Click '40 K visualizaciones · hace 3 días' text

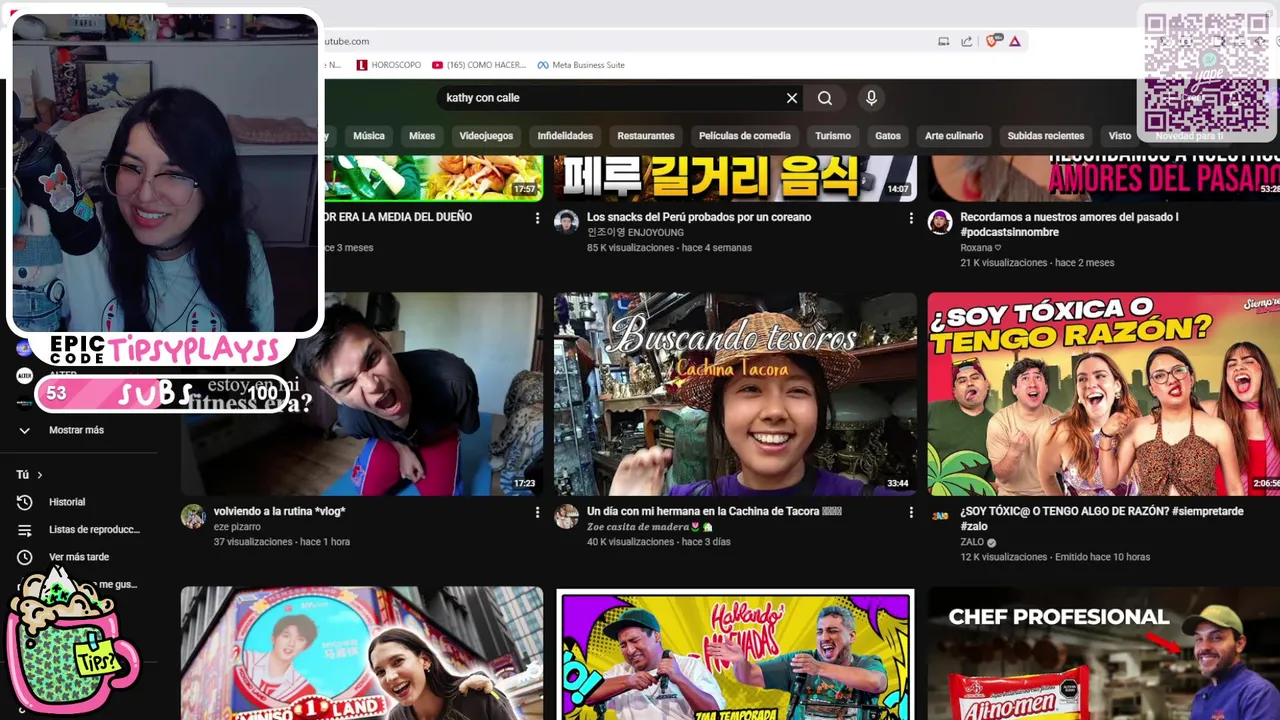point(659,542)
